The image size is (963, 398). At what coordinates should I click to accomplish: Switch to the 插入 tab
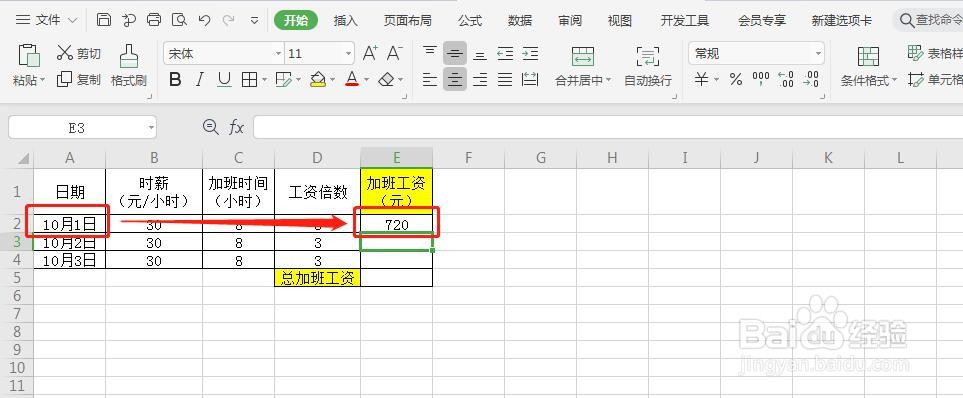click(x=345, y=20)
